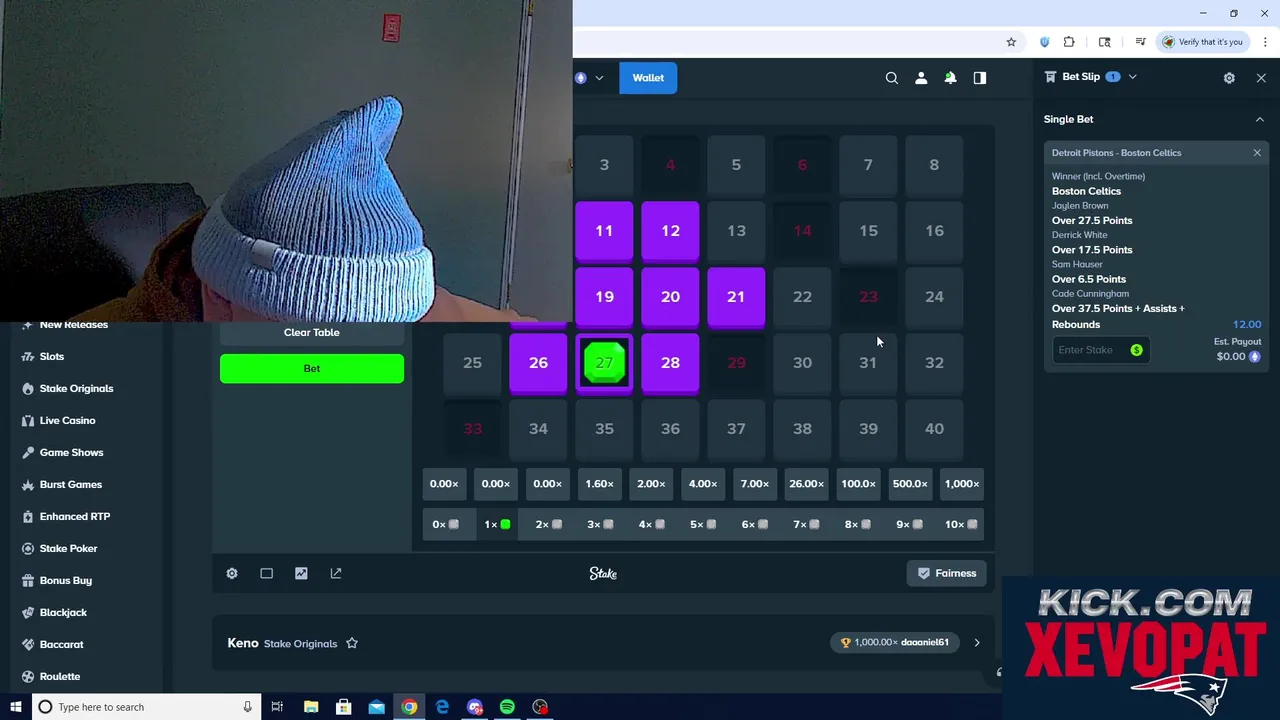This screenshot has width=1280, height=720.
Task: Select Keno tile 35
Action: 604,429
